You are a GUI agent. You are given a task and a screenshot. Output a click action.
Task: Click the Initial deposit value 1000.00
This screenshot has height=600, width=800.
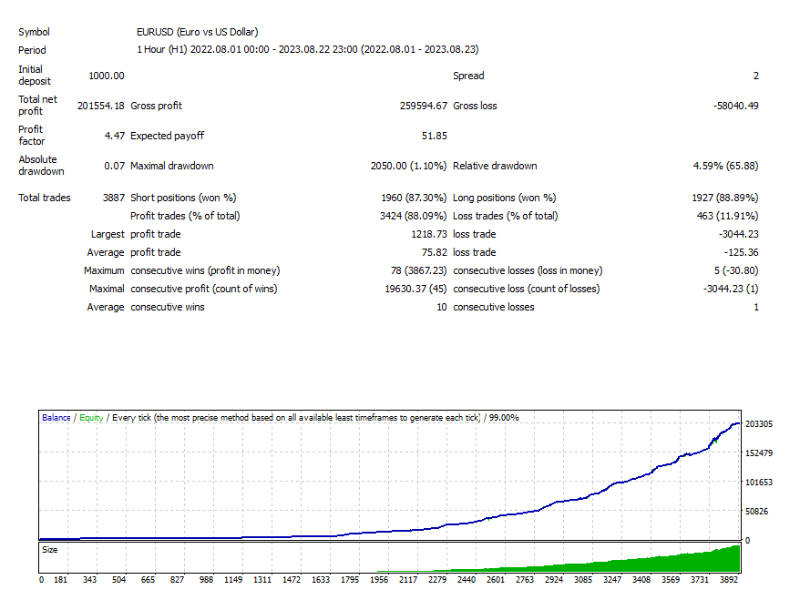105,76
